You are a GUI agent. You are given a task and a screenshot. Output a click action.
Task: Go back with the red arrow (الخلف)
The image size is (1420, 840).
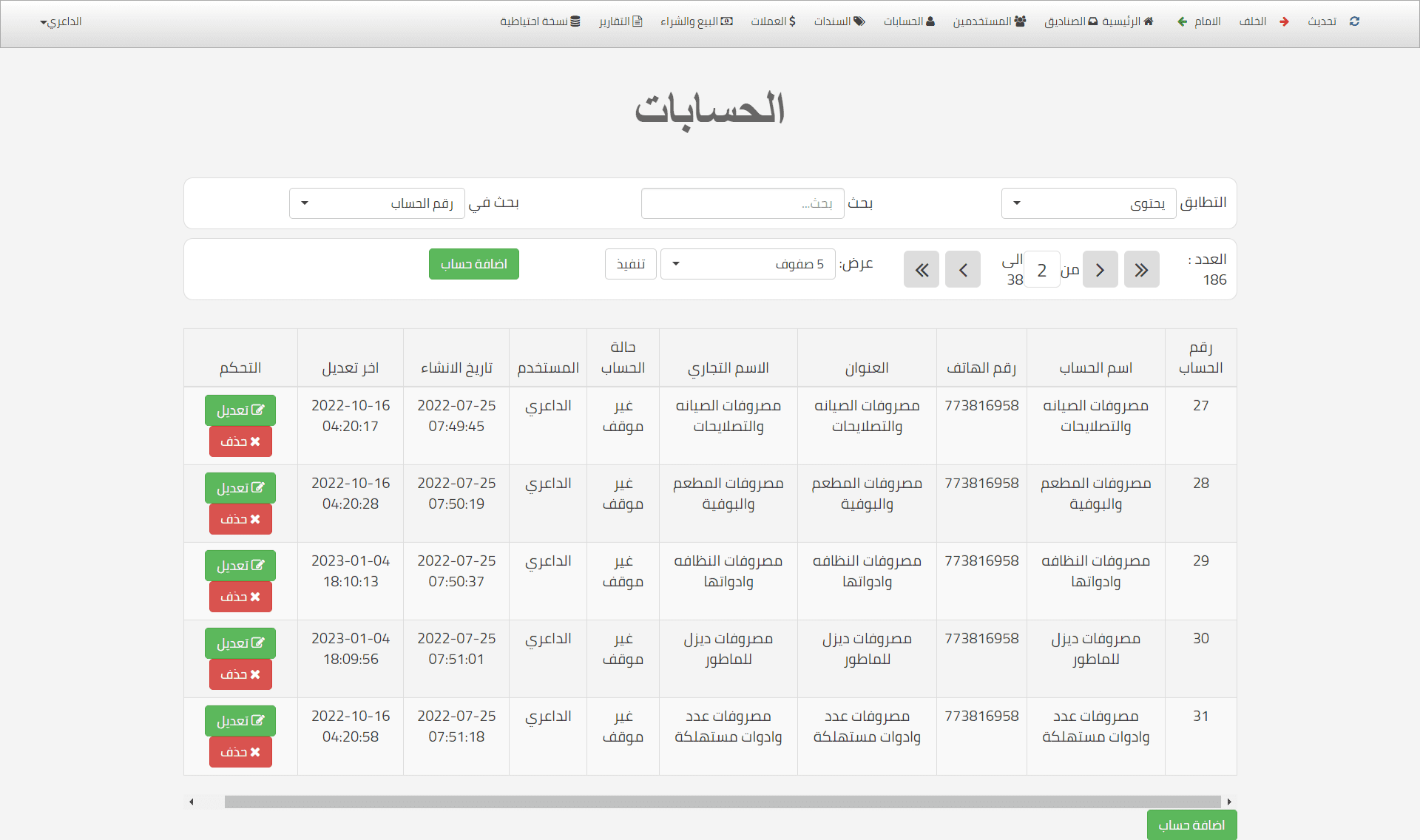tap(1284, 21)
